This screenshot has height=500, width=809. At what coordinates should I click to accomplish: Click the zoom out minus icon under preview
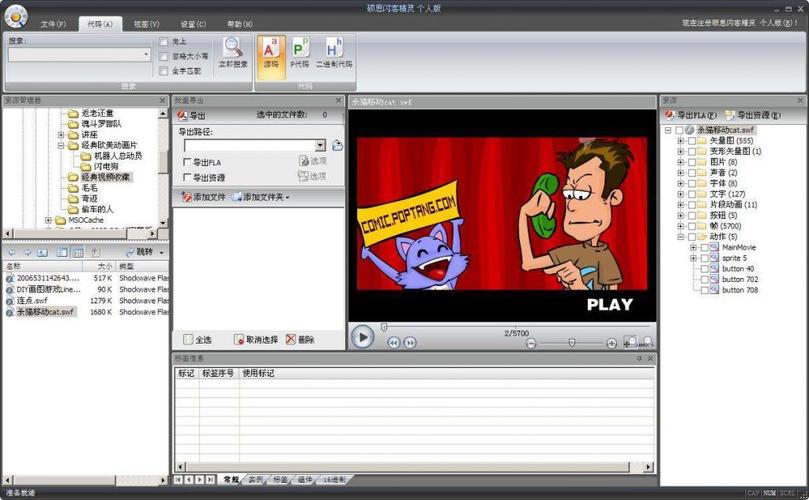tap(531, 343)
